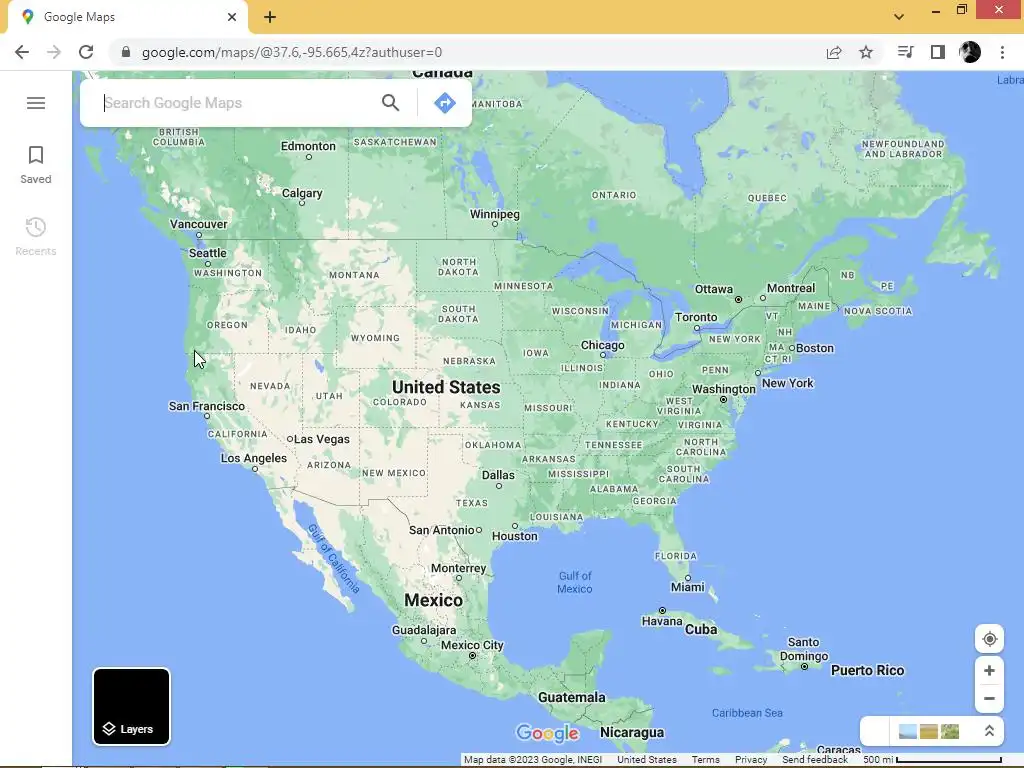This screenshot has height=768, width=1024.
Task: Share this page icon in address bar
Action: point(834,52)
